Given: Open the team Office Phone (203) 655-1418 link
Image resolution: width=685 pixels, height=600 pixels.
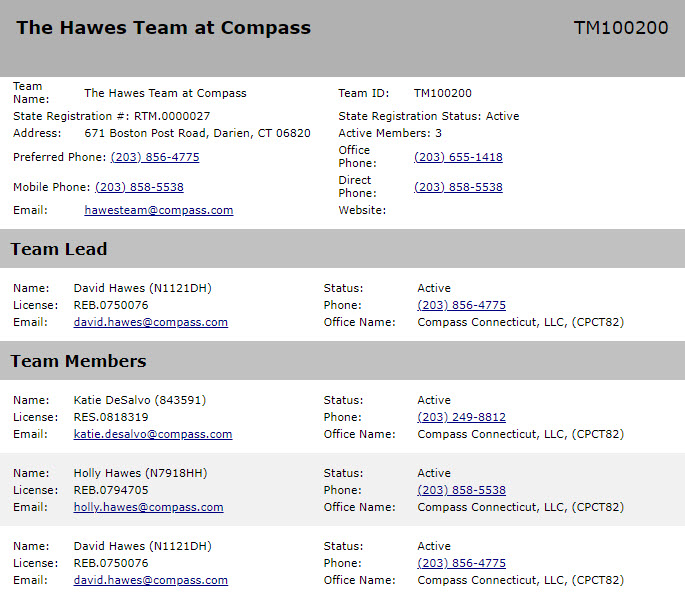Looking at the screenshot, I should (x=458, y=157).
